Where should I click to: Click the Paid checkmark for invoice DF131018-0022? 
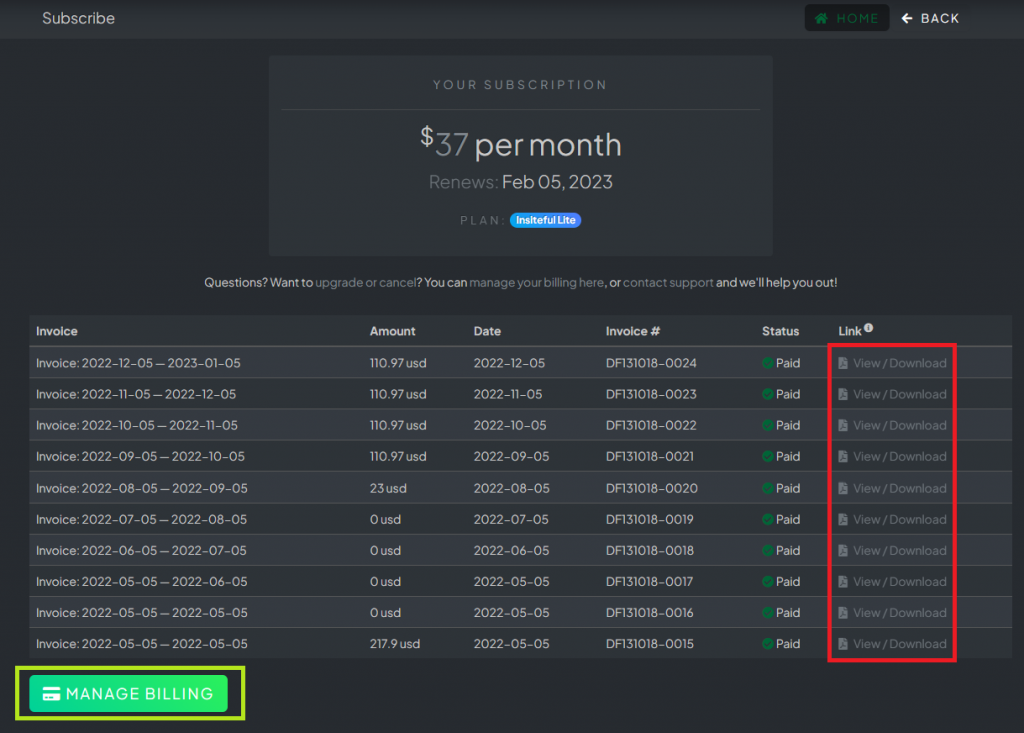tap(767, 425)
